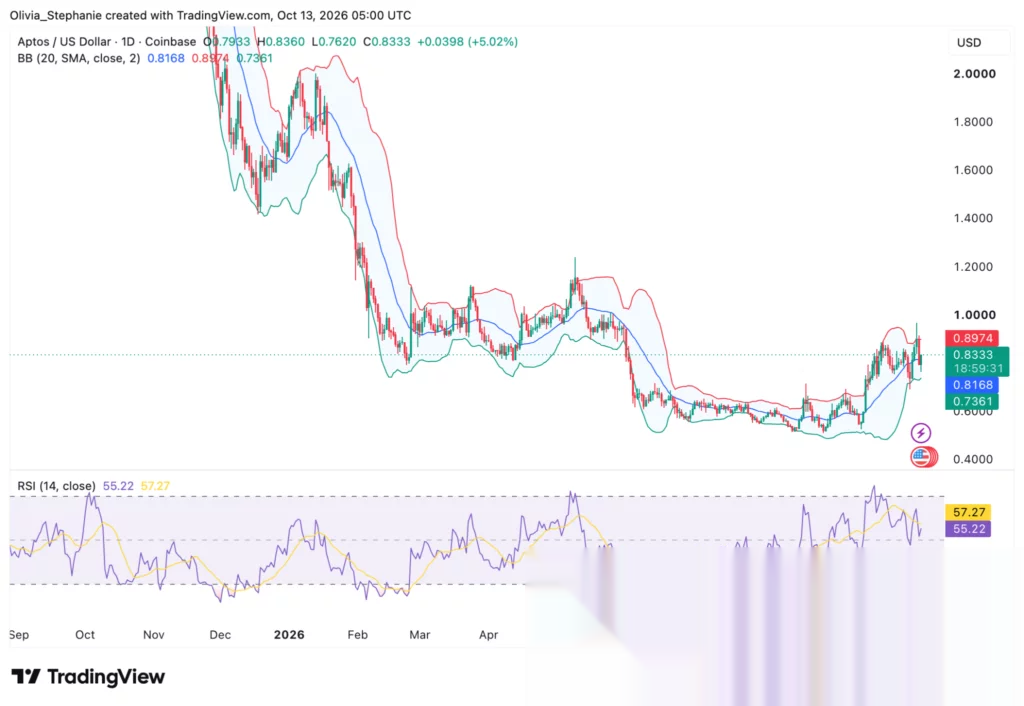The height and width of the screenshot is (706, 1024).
Task: Click the H0.8360 high value in header
Action: pos(281,42)
